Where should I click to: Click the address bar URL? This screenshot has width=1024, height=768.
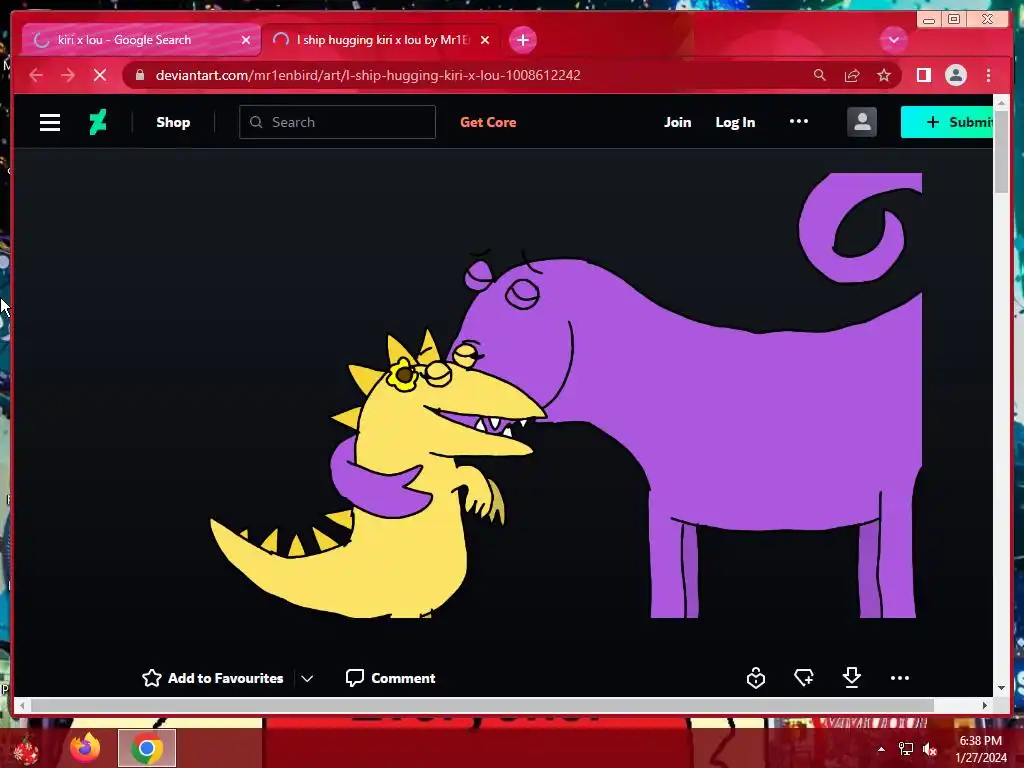[x=368, y=75]
